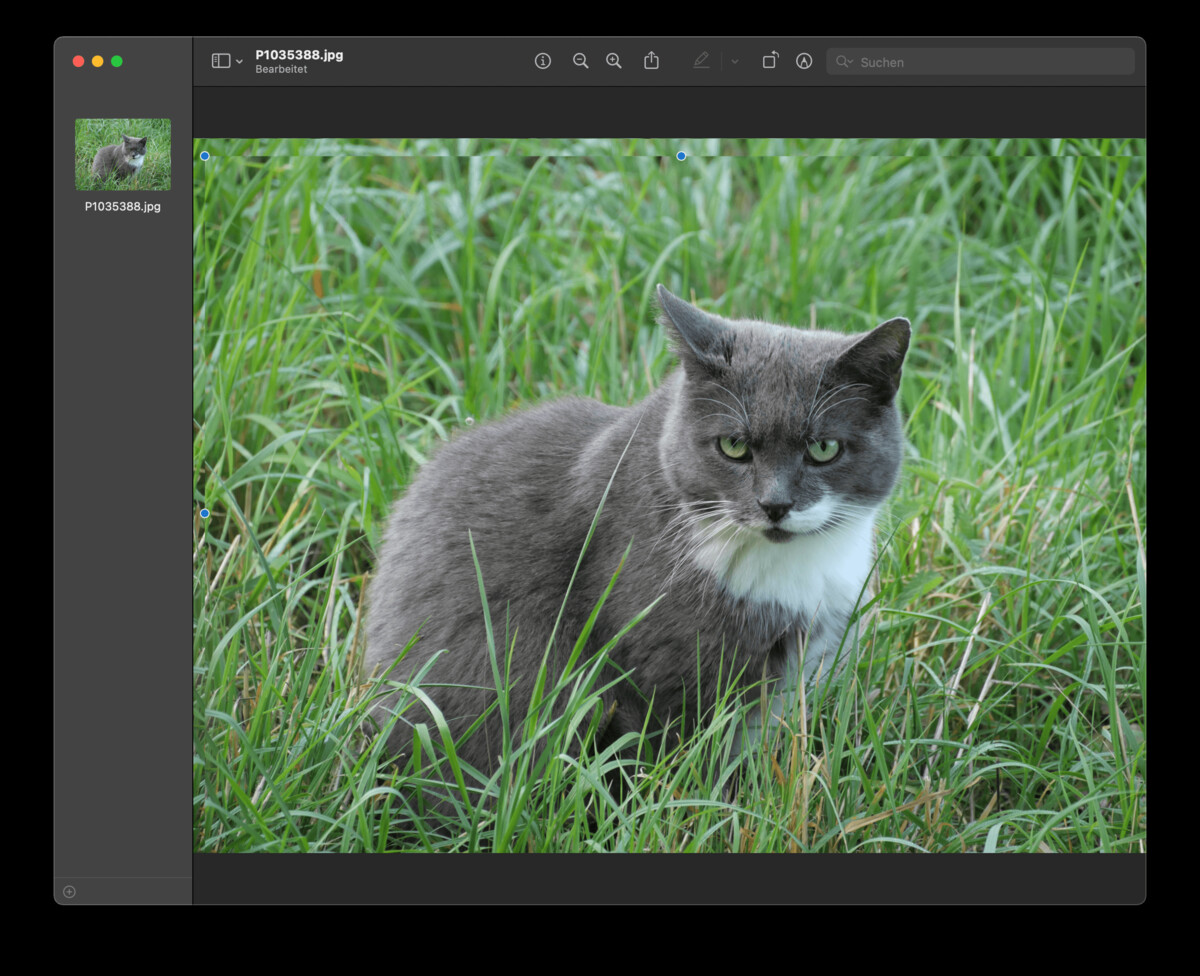Hide the thumbnail sidebar

coord(220,61)
